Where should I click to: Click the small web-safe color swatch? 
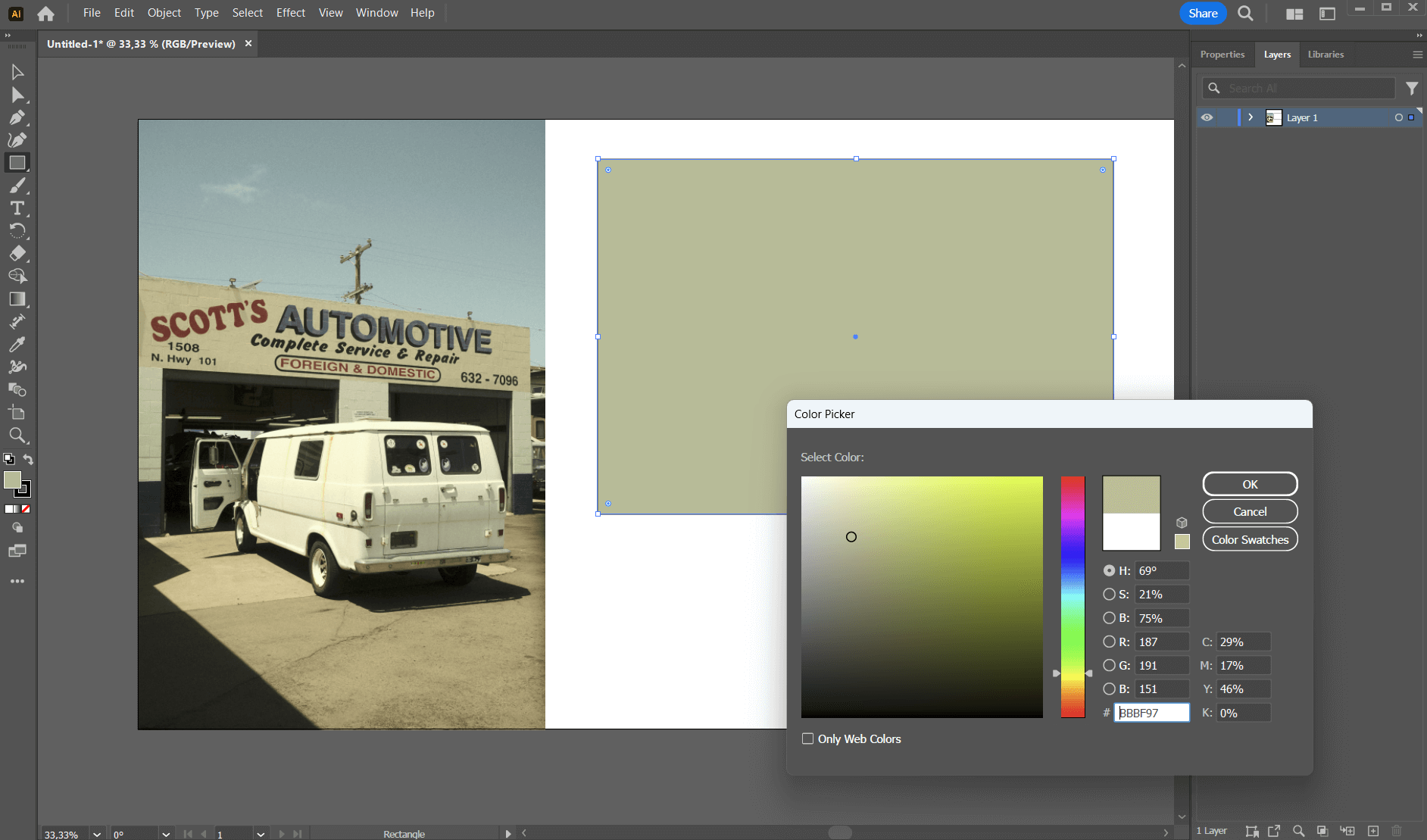pos(1182,542)
